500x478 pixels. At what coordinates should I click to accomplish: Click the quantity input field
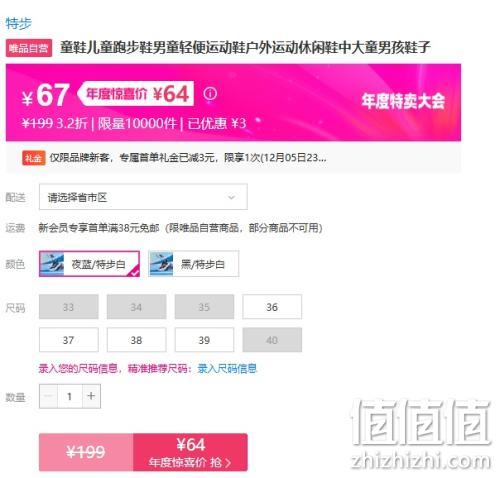pos(70,396)
